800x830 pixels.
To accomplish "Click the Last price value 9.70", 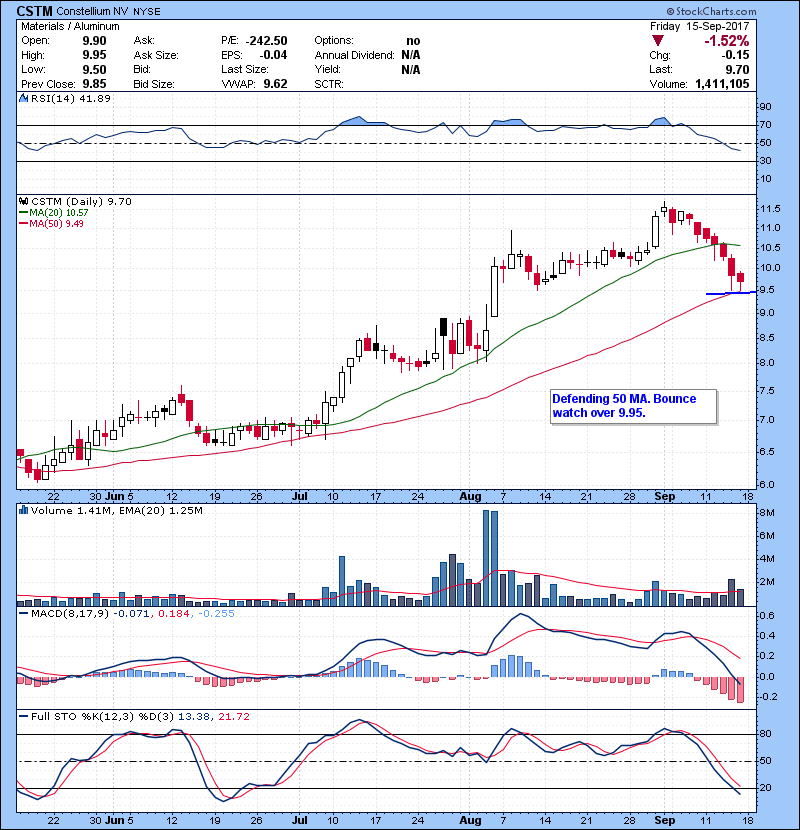I will (737, 70).
